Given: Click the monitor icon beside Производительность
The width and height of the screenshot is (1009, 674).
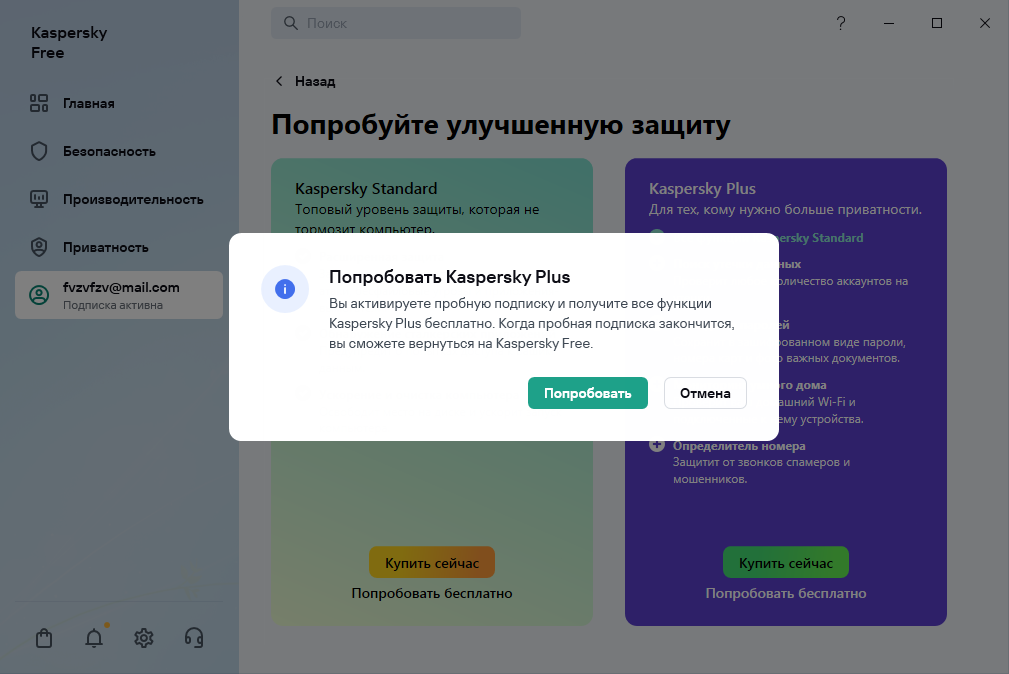Looking at the screenshot, I should (39, 199).
